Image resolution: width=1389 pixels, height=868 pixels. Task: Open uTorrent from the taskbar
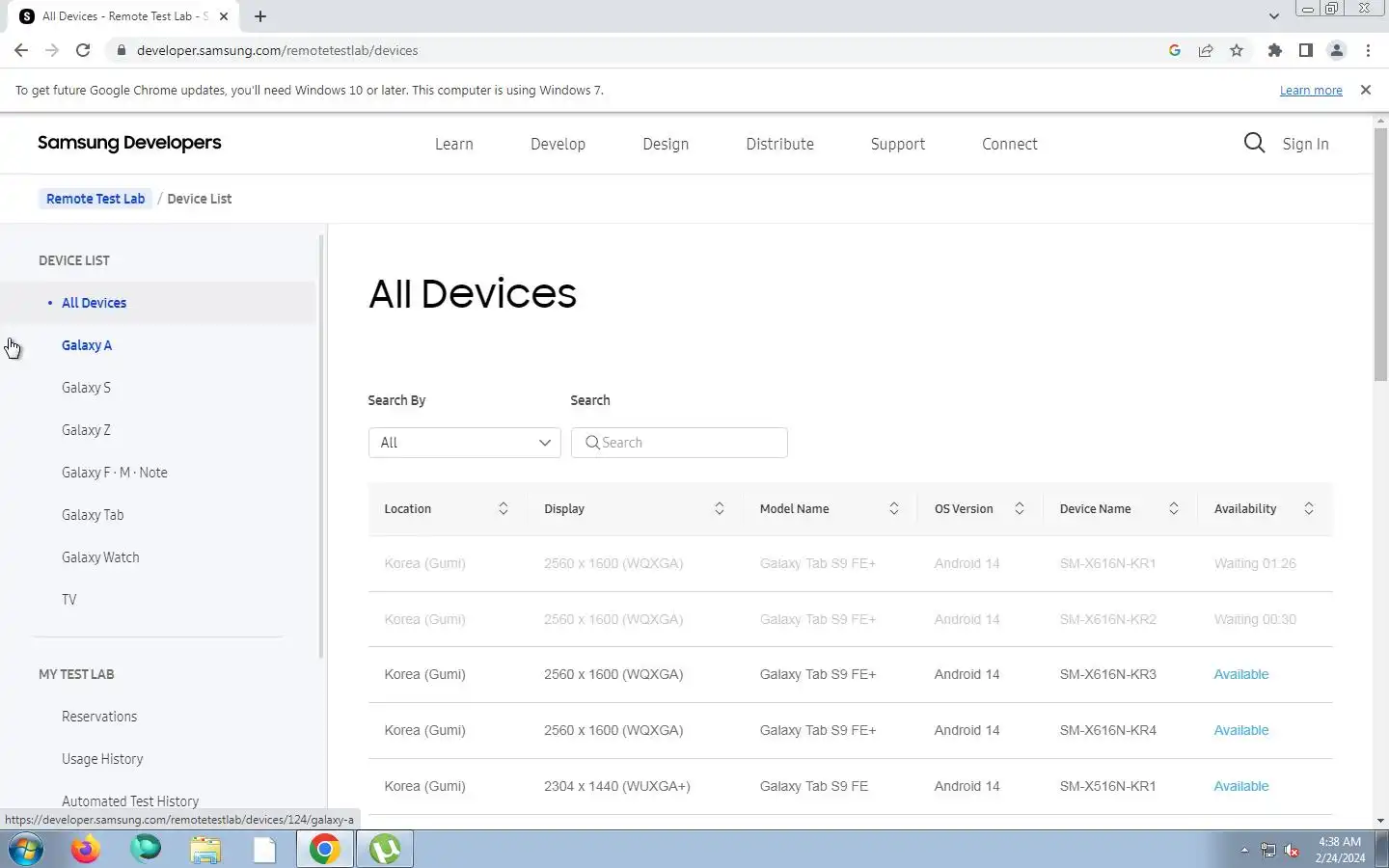point(385,850)
